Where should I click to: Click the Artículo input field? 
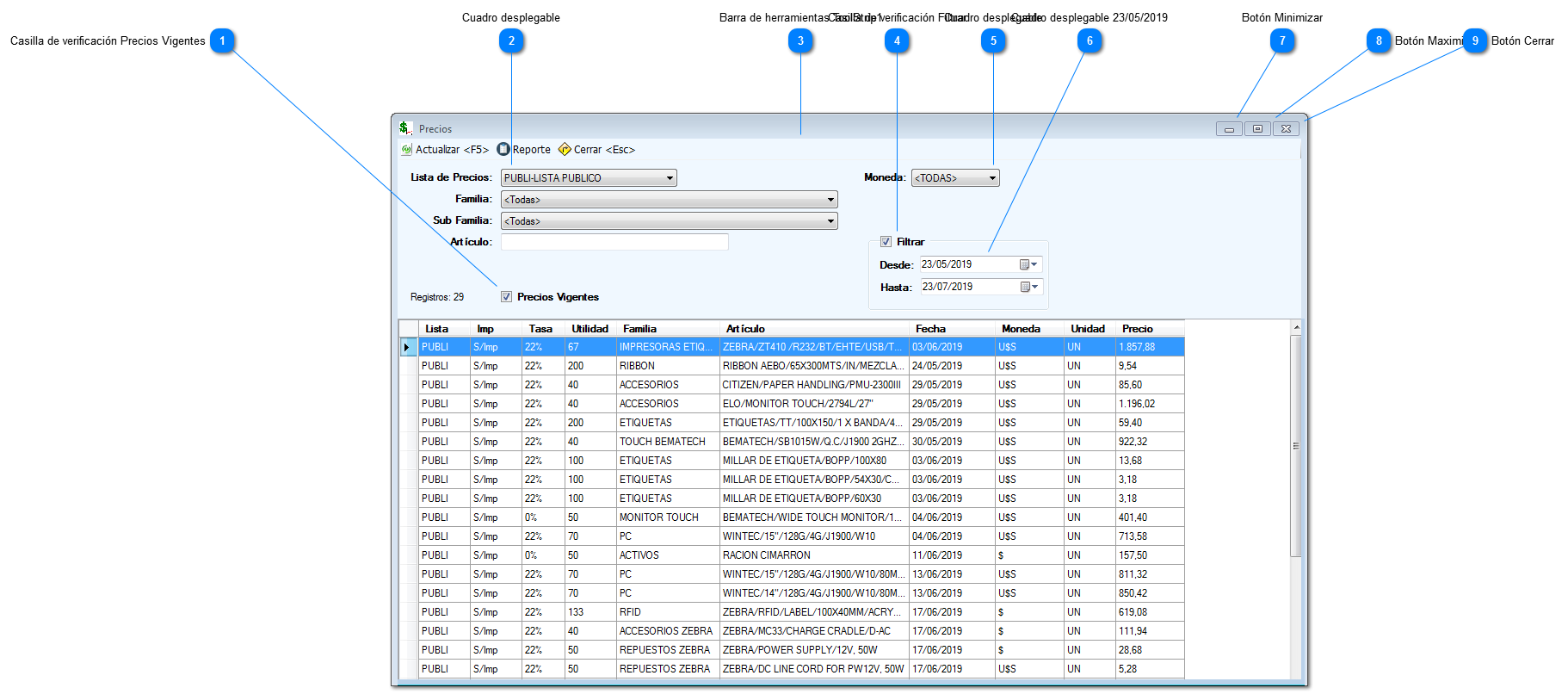coord(614,242)
